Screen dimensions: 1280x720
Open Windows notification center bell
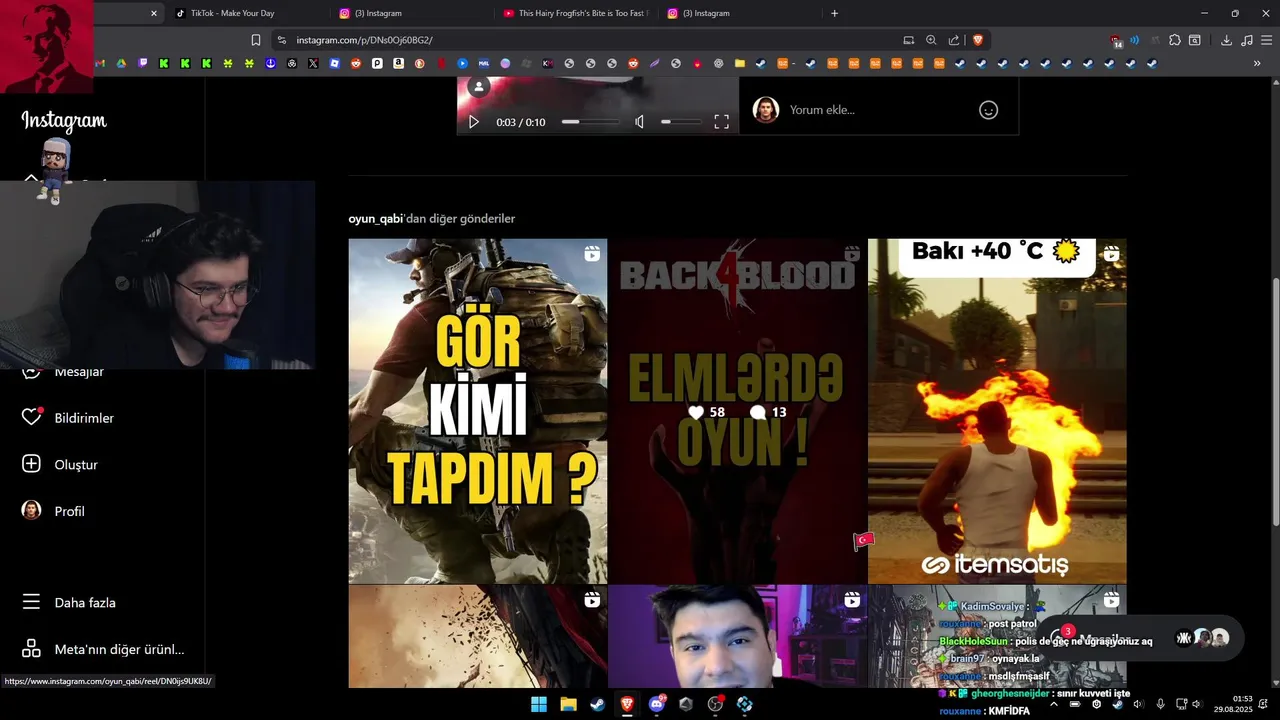coord(1265,704)
